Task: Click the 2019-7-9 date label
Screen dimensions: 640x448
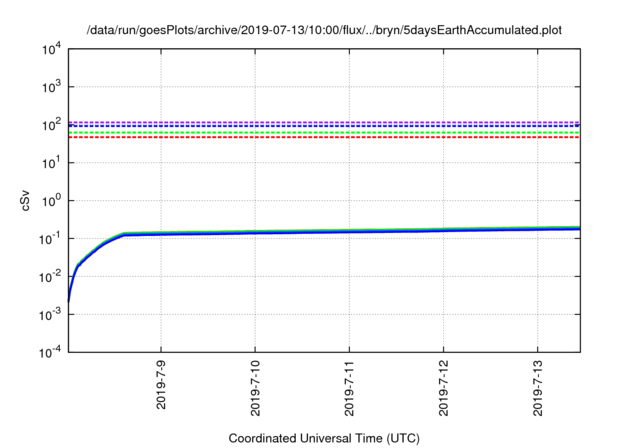Action: click(161, 385)
